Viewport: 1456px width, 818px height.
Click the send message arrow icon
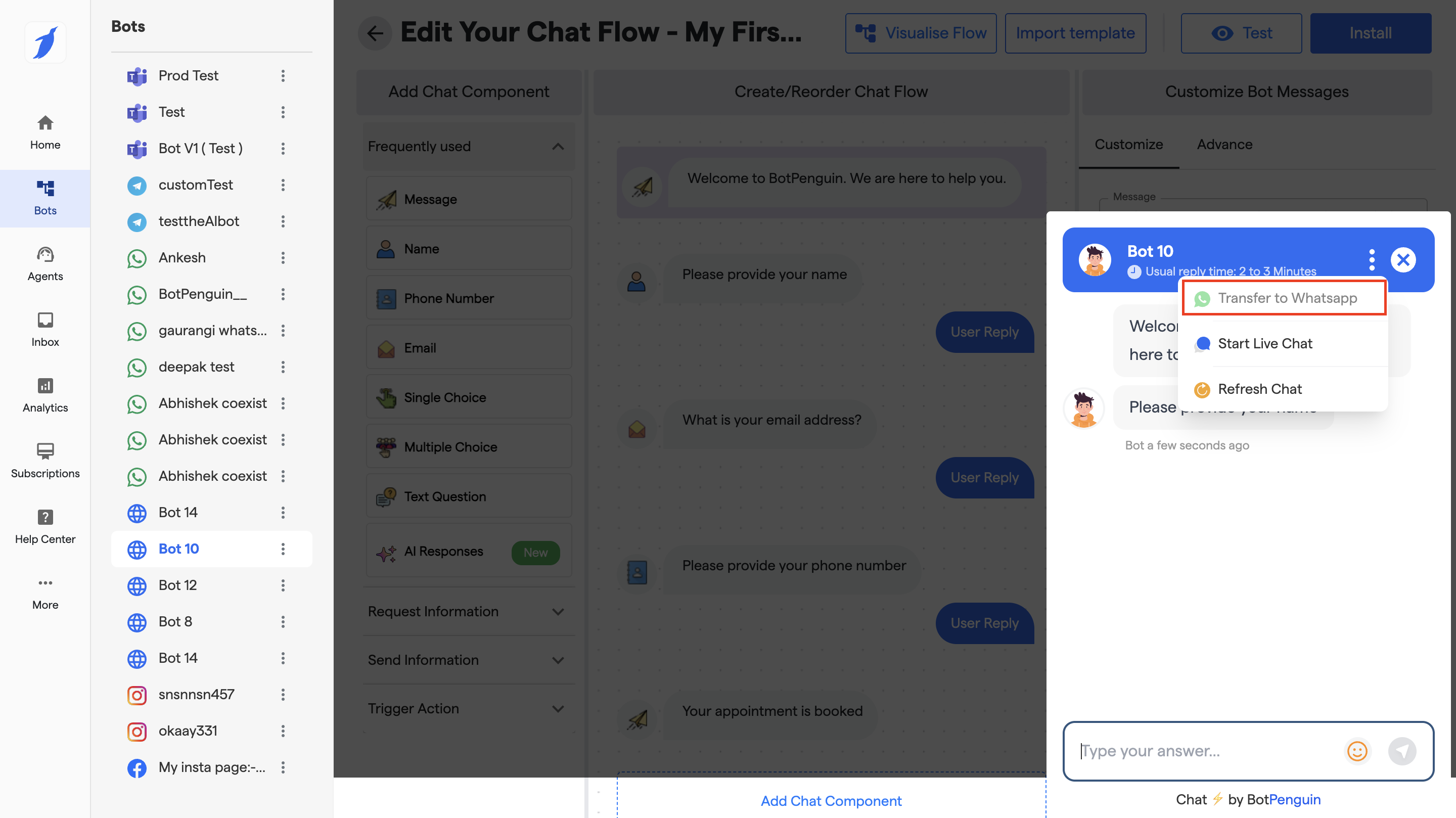pyautogui.click(x=1402, y=751)
